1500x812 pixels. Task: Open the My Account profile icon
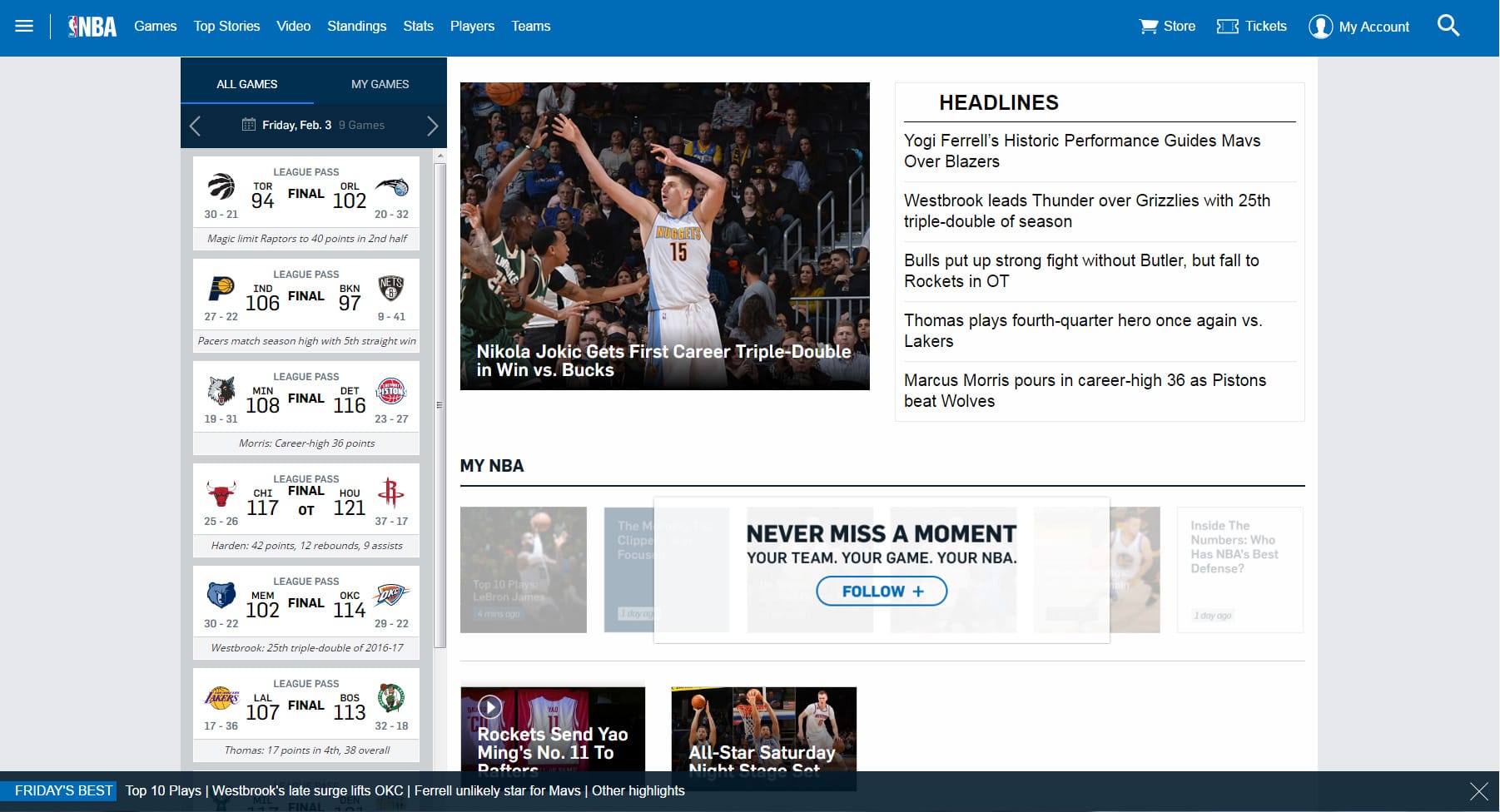[1320, 27]
